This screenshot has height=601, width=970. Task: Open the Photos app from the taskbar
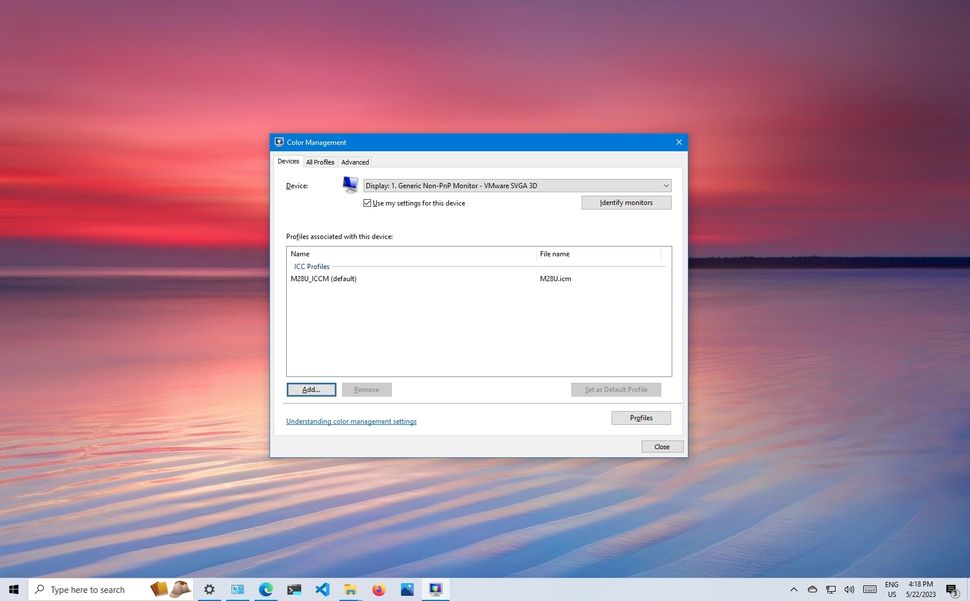[x=406, y=590]
